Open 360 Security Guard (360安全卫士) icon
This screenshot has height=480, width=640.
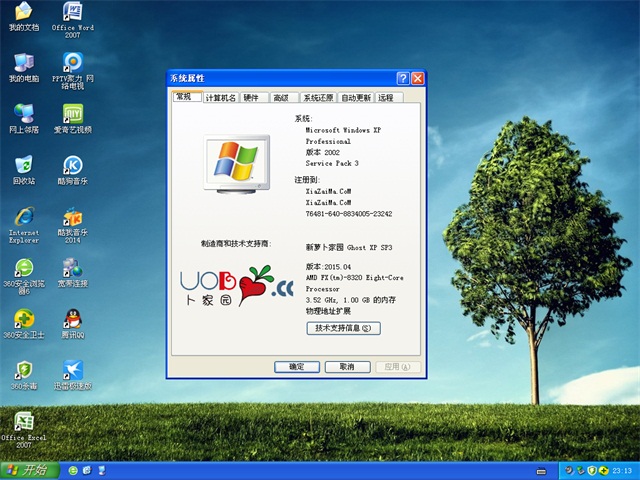coord(23,319)
